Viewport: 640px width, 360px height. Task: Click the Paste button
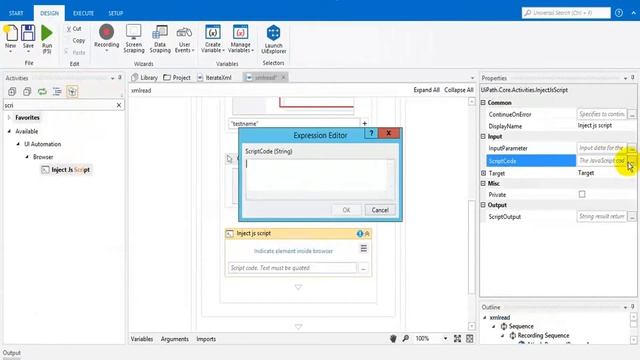pyautogui.click(x=75, y=52)
